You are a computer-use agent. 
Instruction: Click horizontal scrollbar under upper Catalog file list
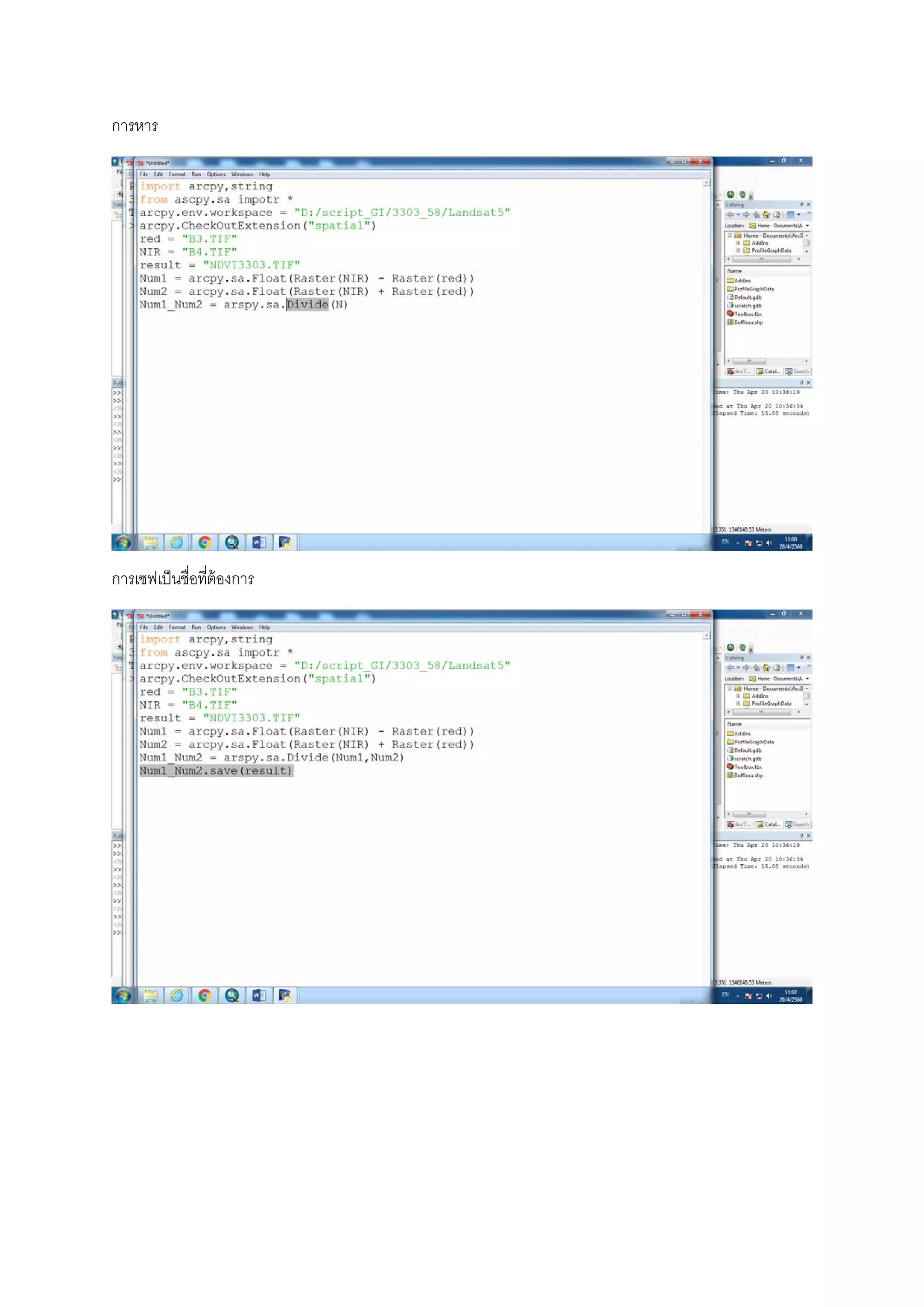pyautogui.click(x=749, y=361)
